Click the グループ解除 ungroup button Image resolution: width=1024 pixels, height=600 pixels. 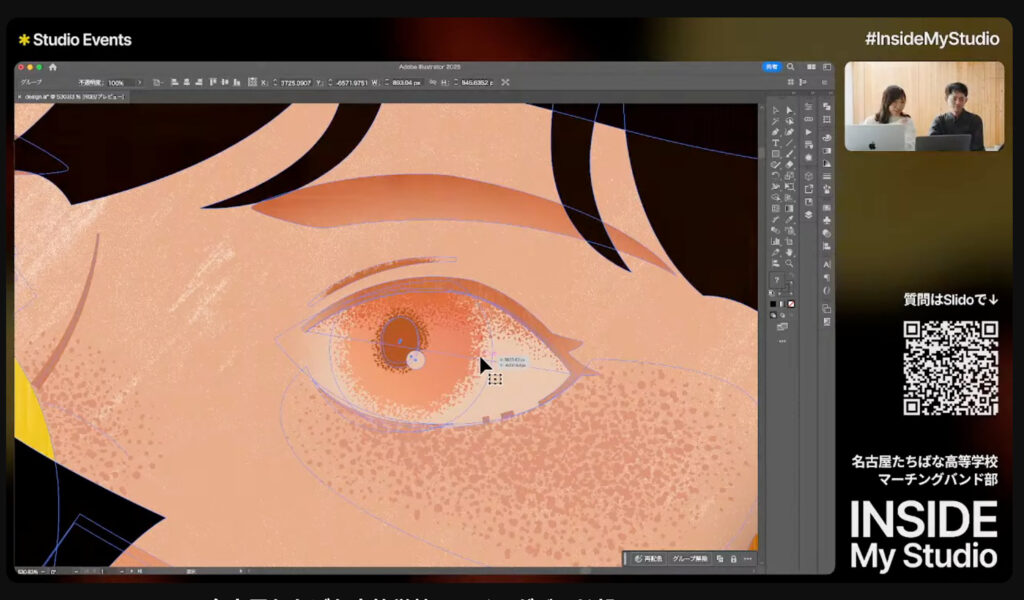pyautogui.click(x=689, y=559)
